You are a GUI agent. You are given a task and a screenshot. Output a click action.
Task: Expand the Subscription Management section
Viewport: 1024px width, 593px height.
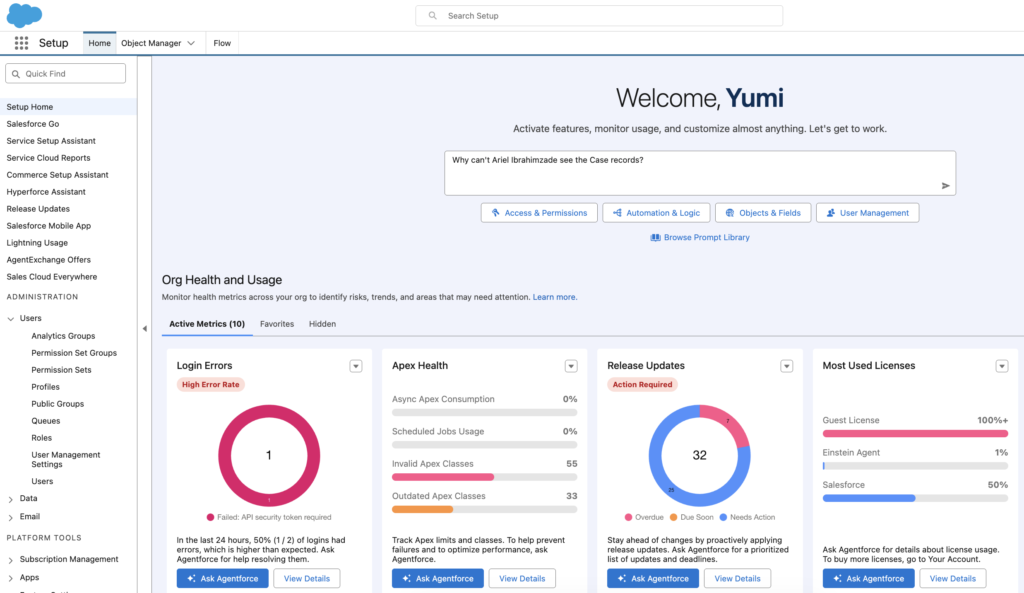10,560
